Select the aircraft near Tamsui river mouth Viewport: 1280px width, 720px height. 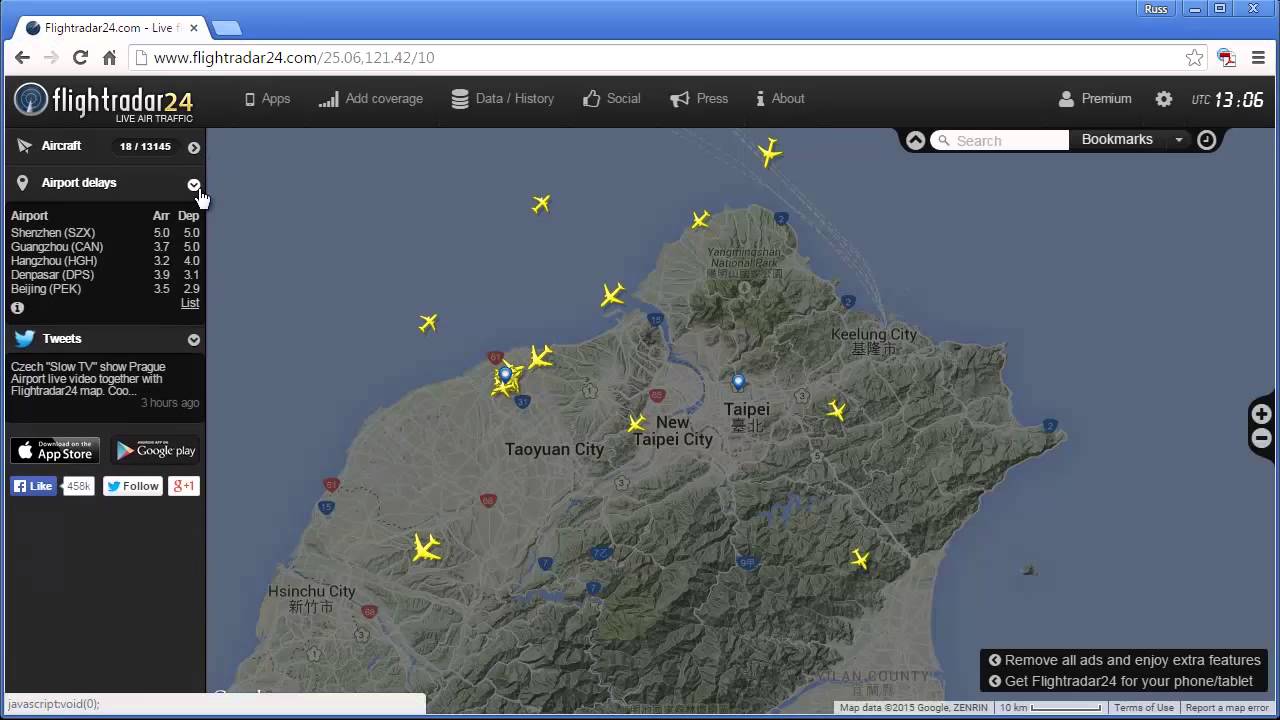(x=612, y=295)
